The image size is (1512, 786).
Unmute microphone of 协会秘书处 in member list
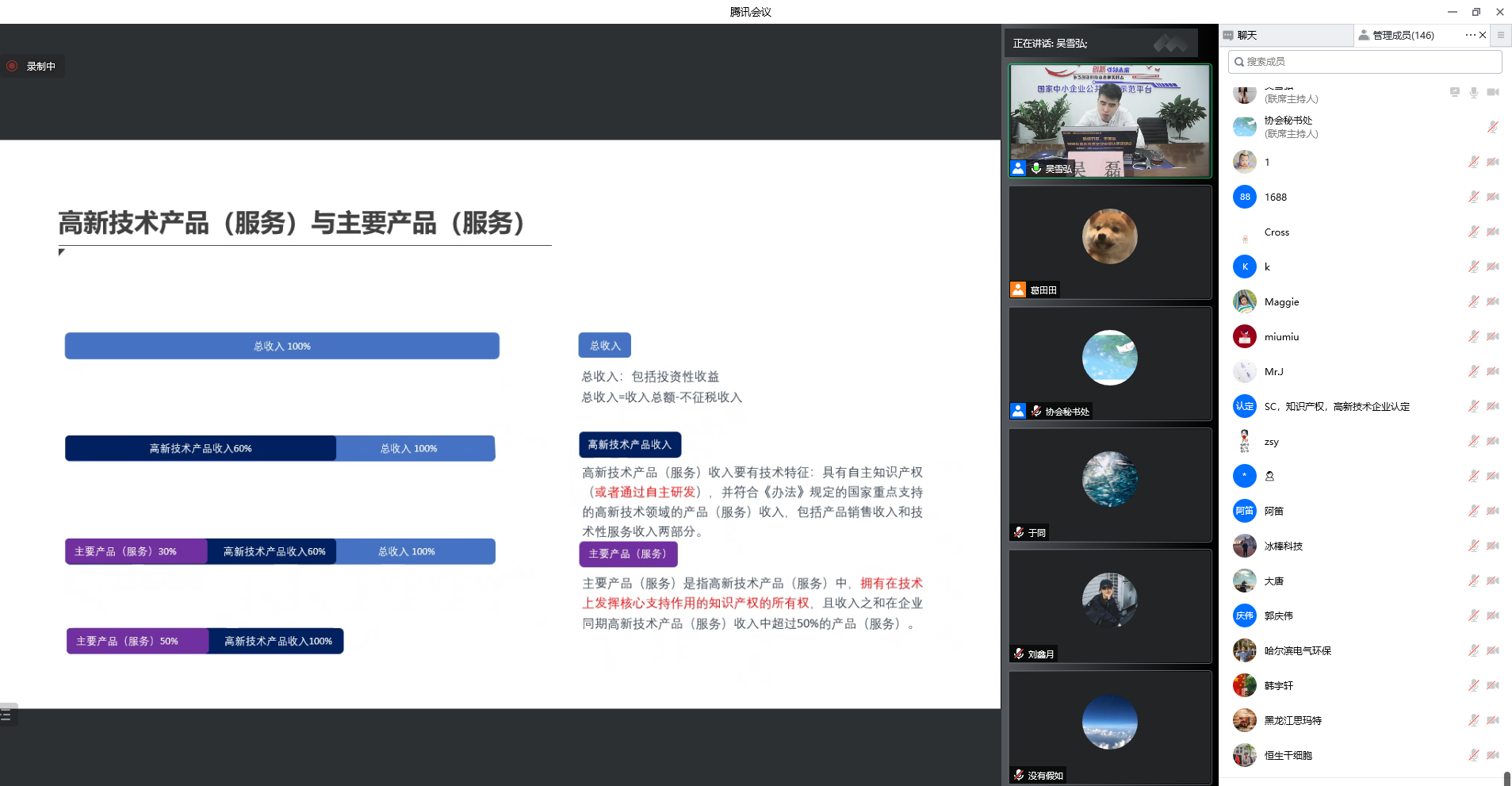tap(1492, 127)
